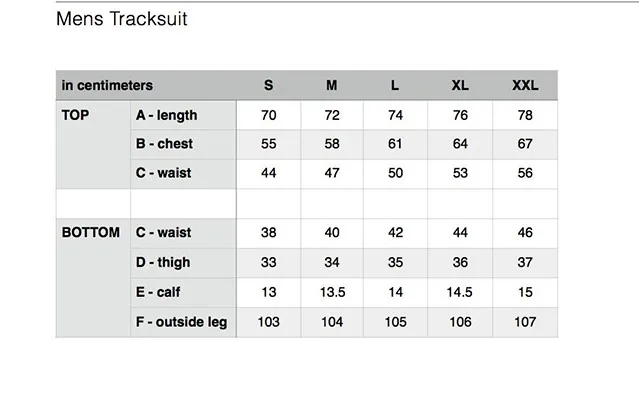639x410 pixels.
Task: Select the outside leg value 107 for XXL
Action: pyautogui.click(x=525, y=322)
